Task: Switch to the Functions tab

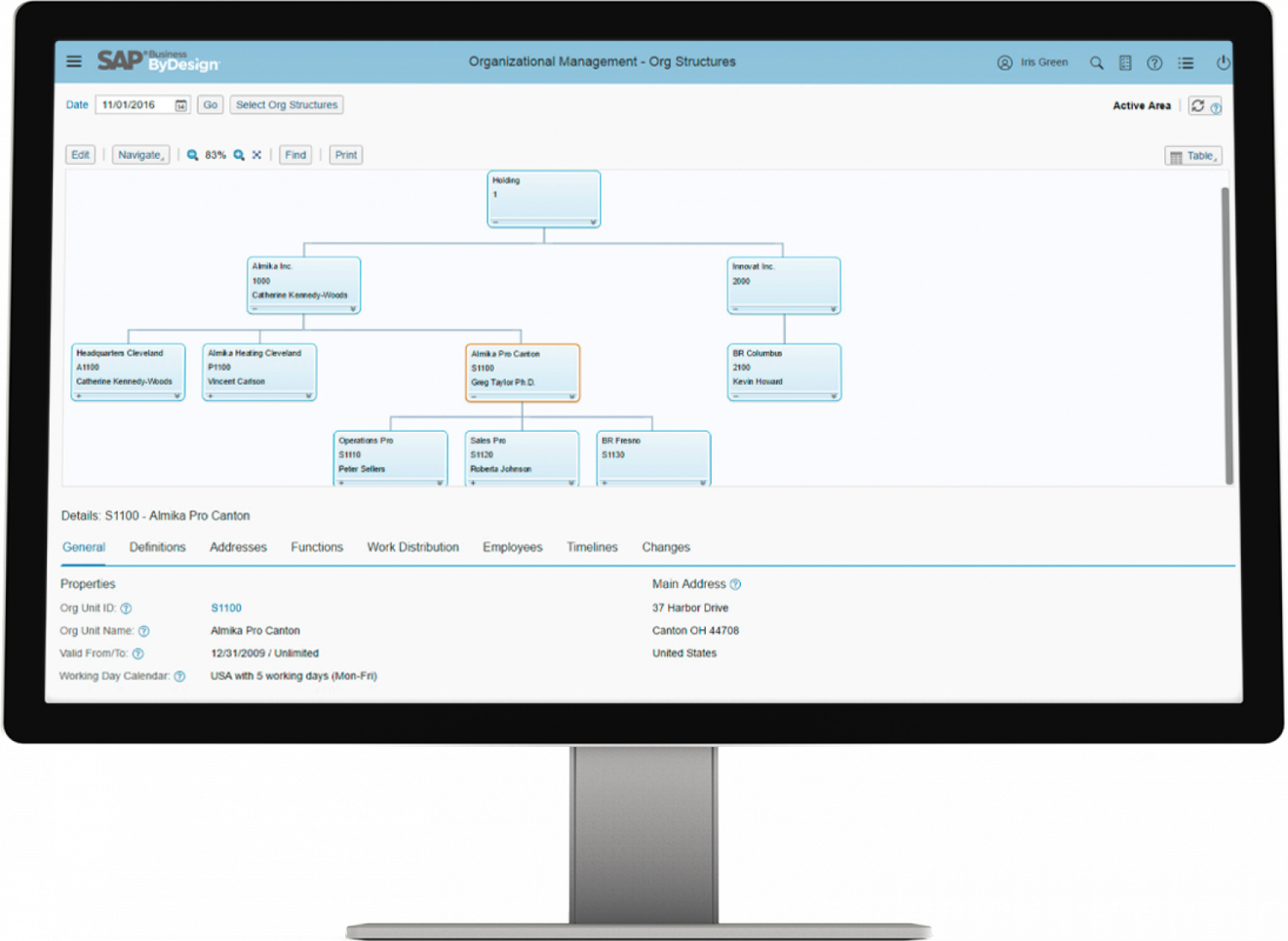Action: tap(317, 547)
